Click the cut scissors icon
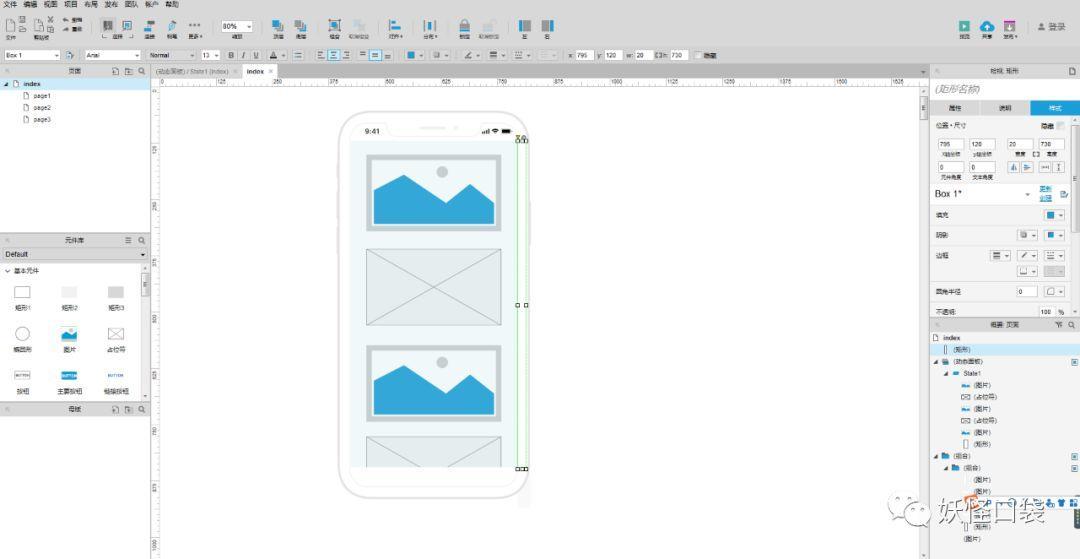 50,20
